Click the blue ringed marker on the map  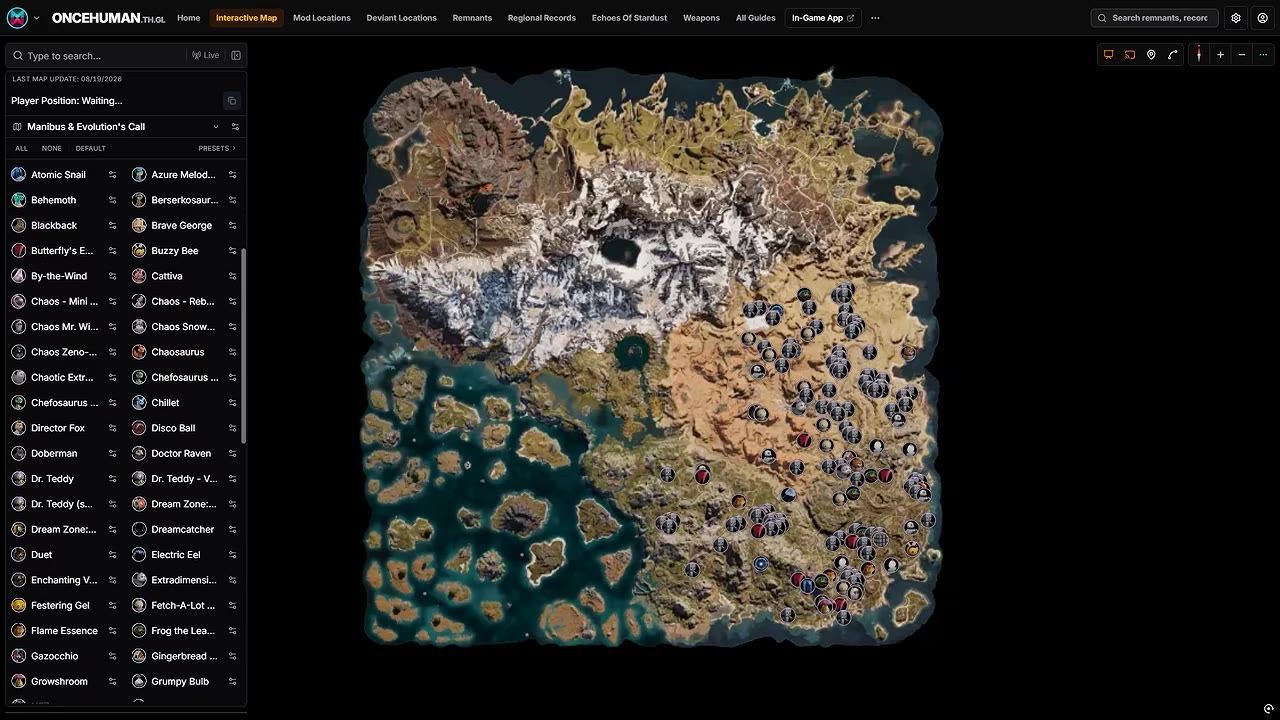coord(761,564)
